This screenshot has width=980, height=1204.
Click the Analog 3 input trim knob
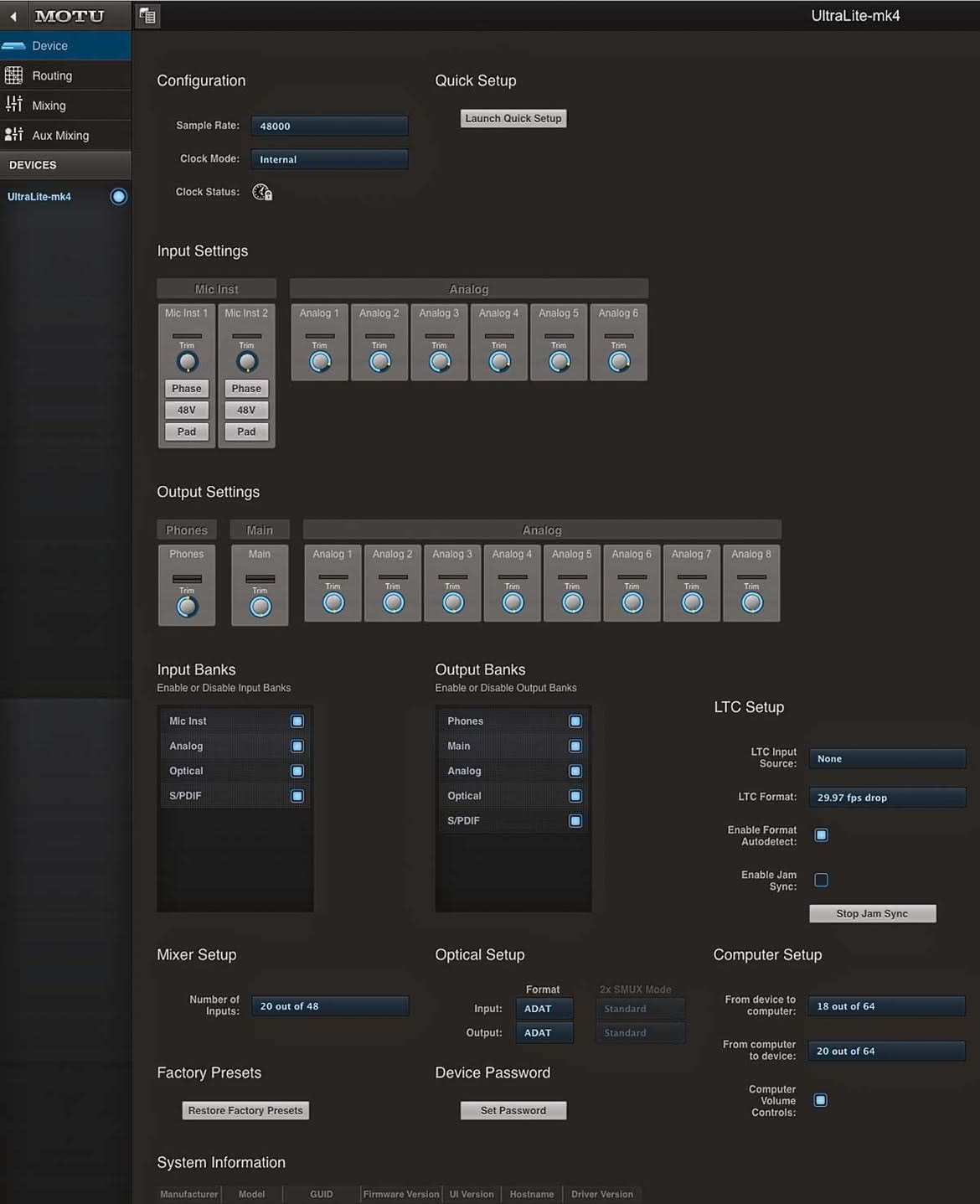coord(440,362)
